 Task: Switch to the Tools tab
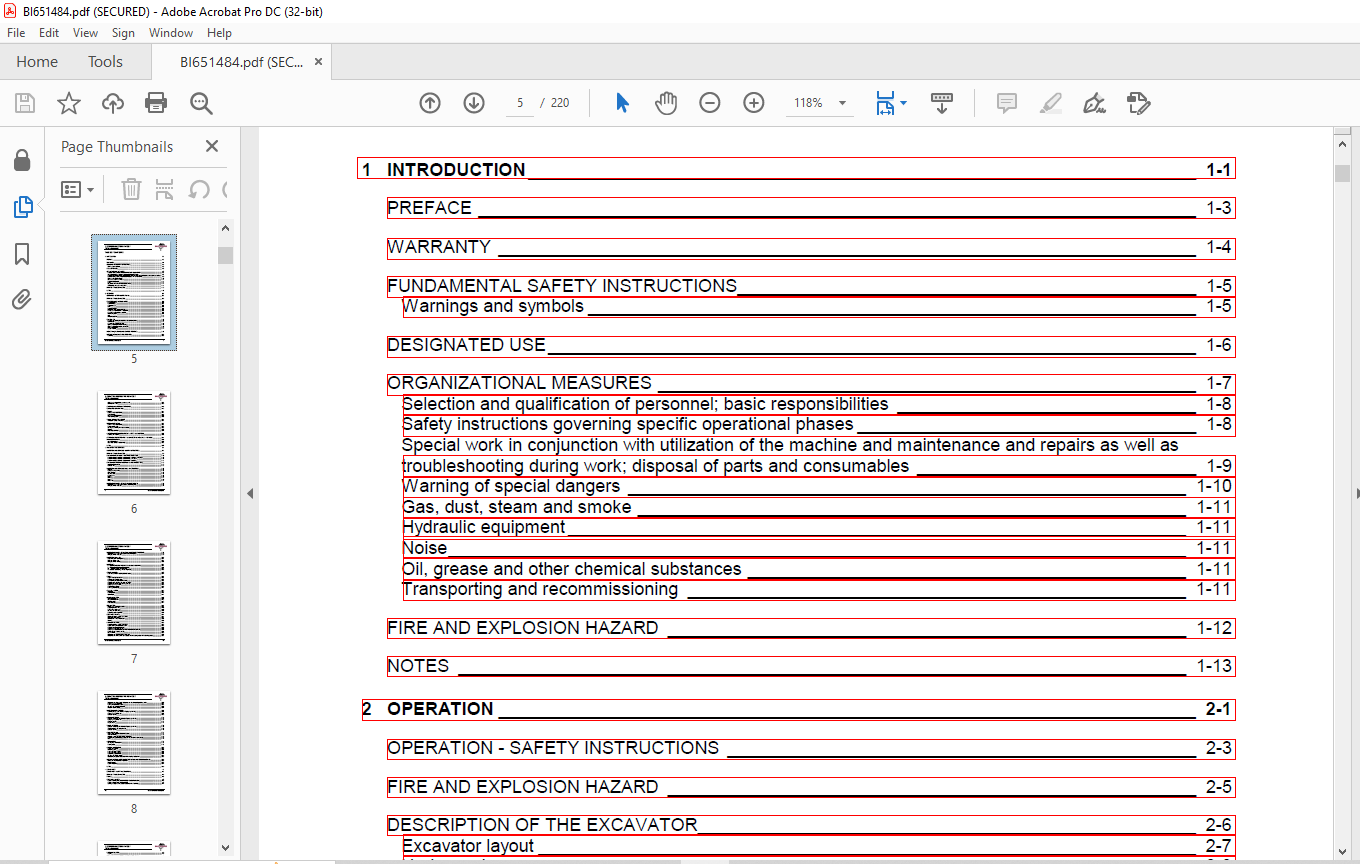105,62
